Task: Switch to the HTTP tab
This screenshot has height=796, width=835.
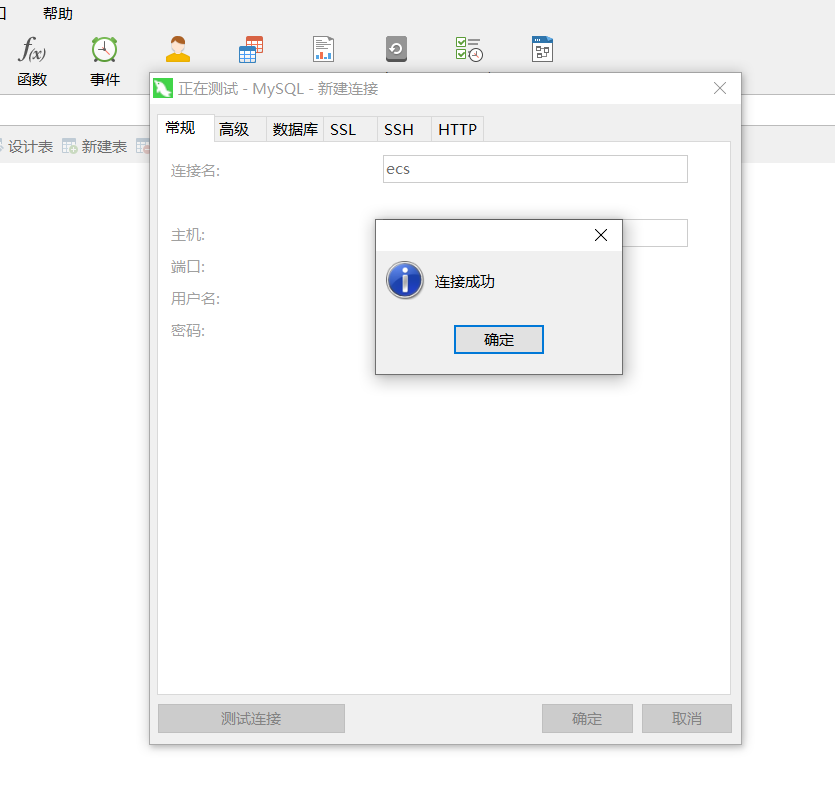Action: [x=457, y=129]
